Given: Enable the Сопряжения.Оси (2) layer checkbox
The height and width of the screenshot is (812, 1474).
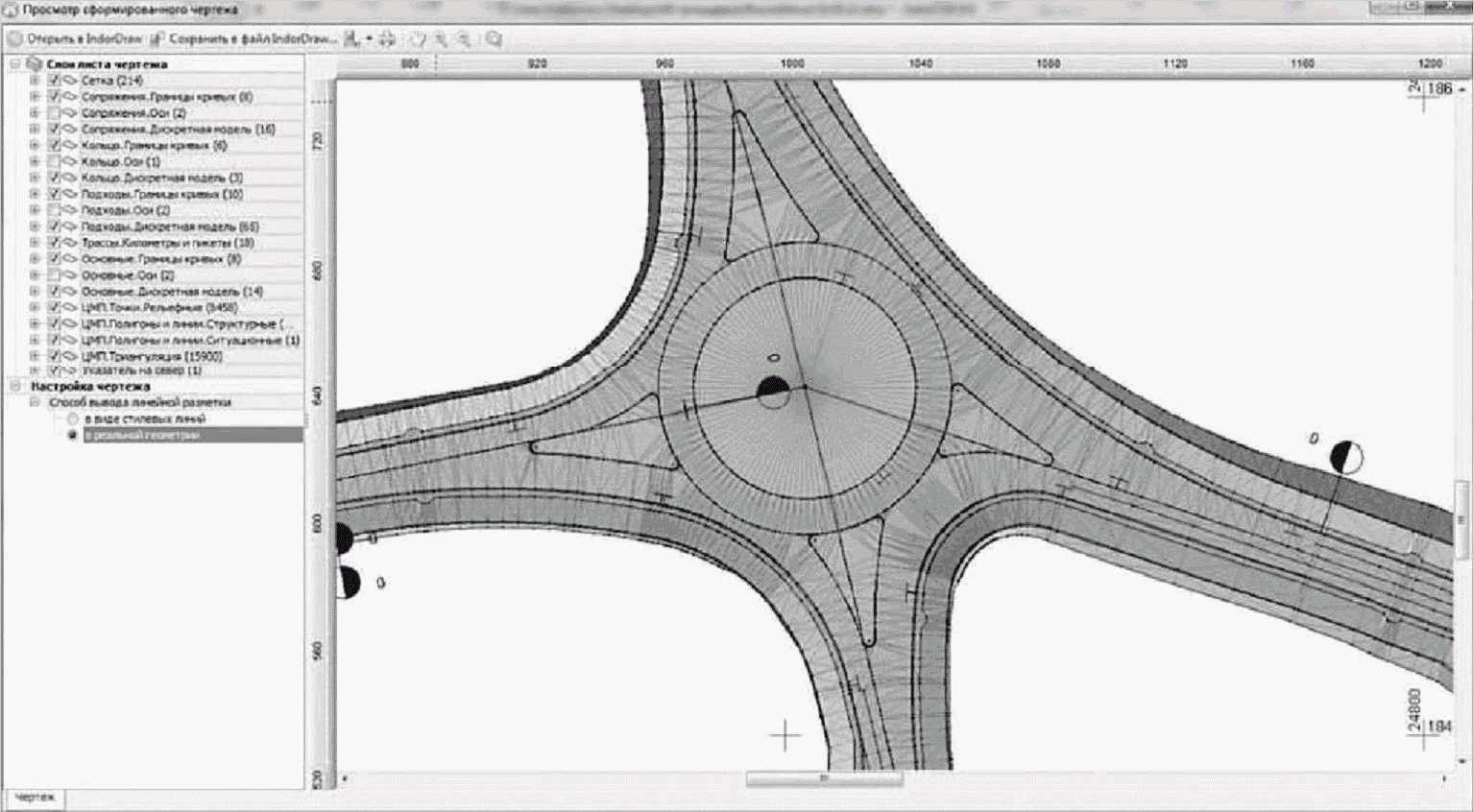Looking at the screenshot, I should pos(54,113).
